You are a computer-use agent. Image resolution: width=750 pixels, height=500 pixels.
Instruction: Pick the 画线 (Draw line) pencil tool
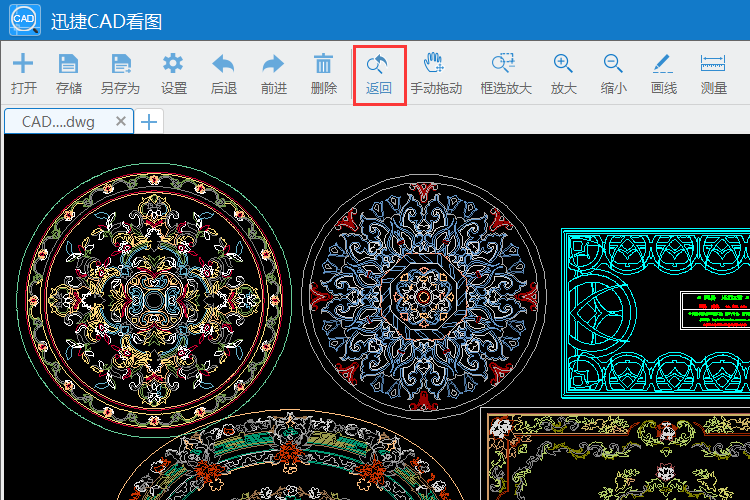[x=663, y=74]
